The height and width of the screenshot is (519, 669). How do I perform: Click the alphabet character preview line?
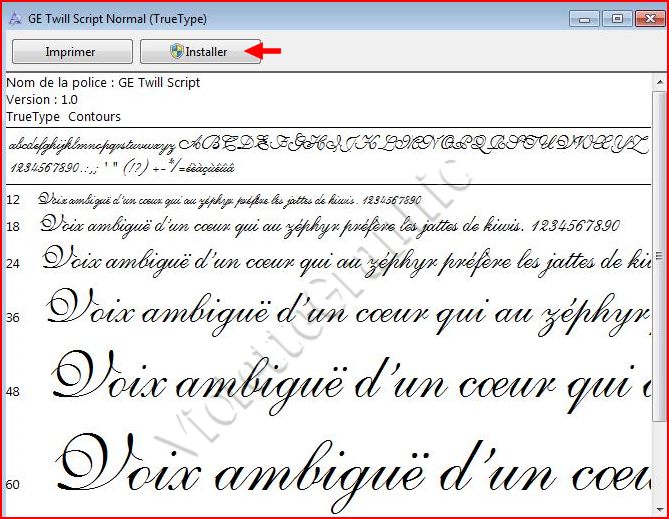(328, 144)
